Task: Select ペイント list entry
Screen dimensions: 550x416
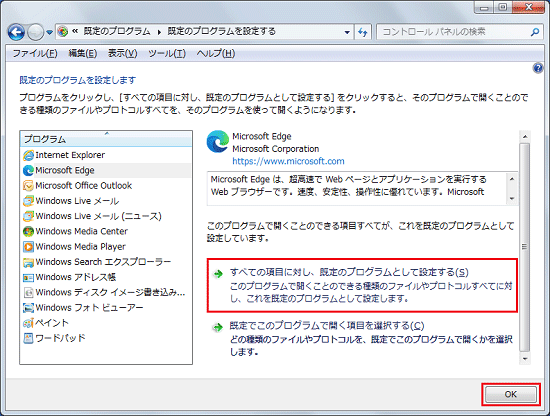Action: point(106,323)
